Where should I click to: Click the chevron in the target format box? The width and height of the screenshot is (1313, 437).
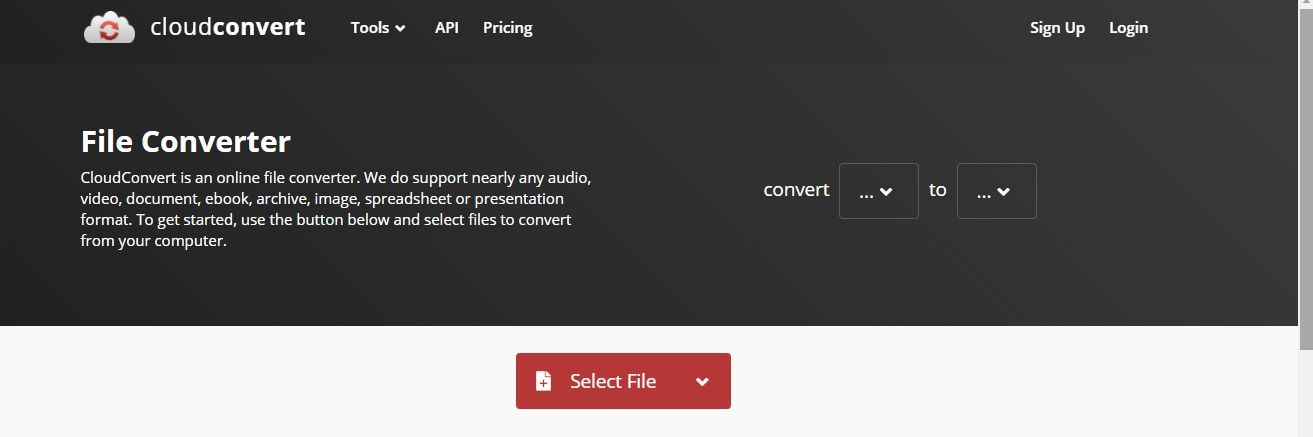tap(1004, 192)
